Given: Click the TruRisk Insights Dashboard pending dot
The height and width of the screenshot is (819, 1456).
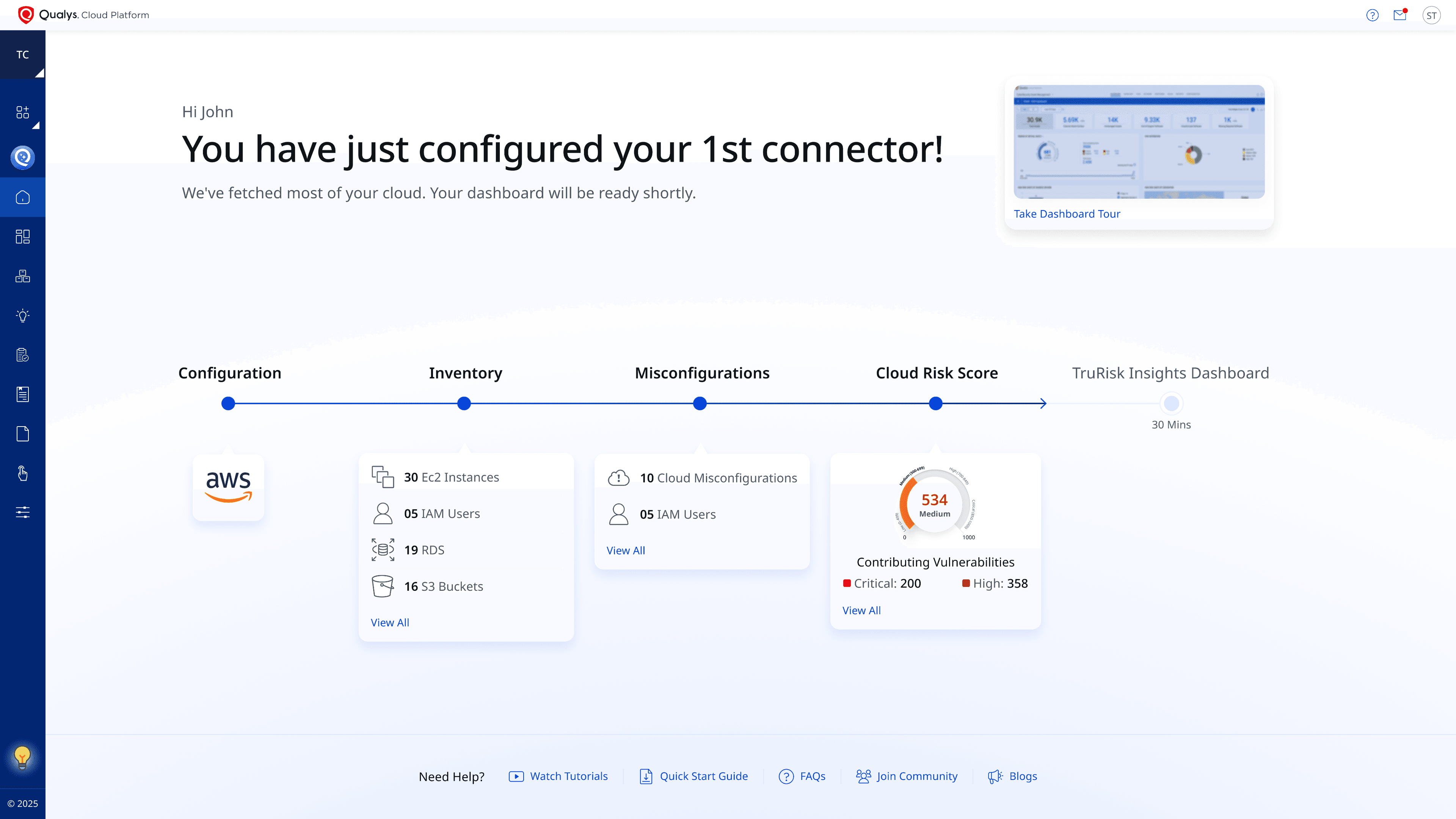Looking at the screenshot, I should (1172, 403).
